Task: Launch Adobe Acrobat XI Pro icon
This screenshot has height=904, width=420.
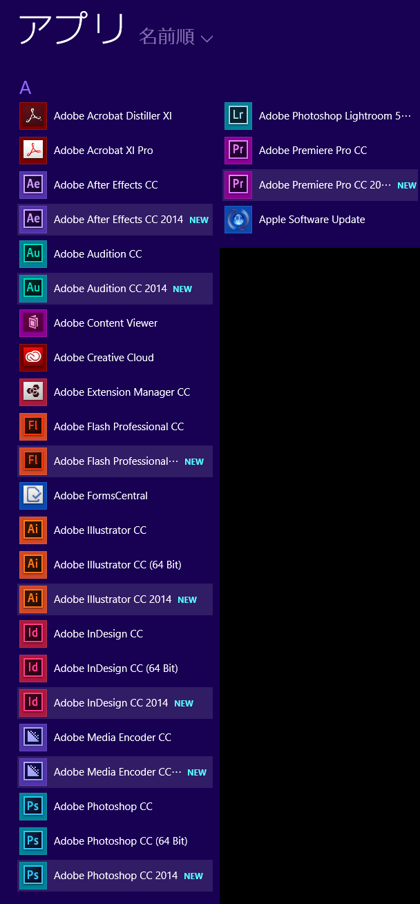Action: click(33, 150)
